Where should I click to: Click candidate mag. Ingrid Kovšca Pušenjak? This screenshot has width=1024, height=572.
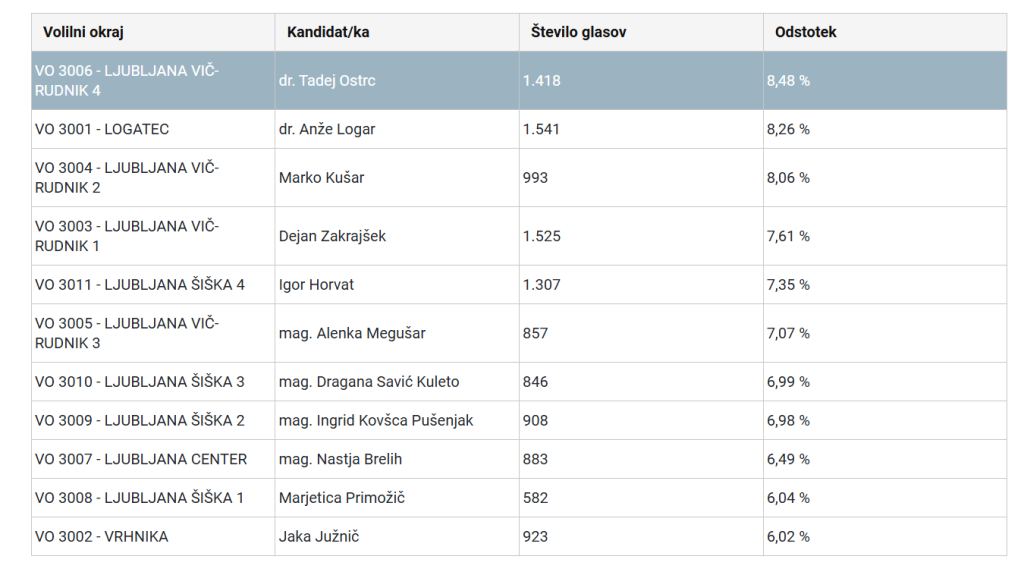coord(376,421)
